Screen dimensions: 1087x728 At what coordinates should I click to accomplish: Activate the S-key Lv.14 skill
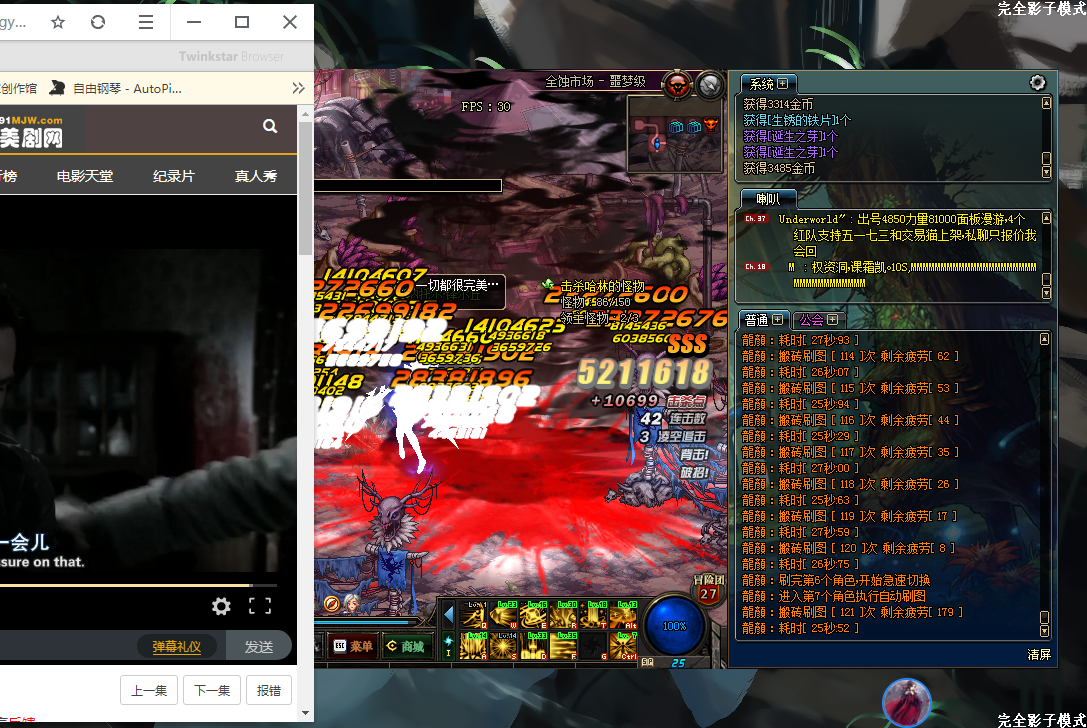503,645
